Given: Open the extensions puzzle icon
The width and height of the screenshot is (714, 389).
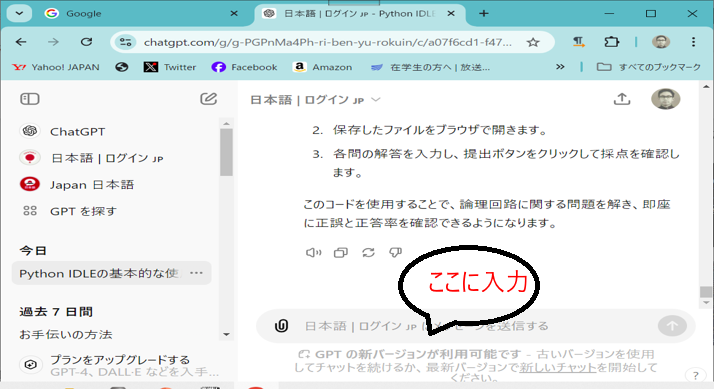Looking at the screenshot, I should point(611,42).
